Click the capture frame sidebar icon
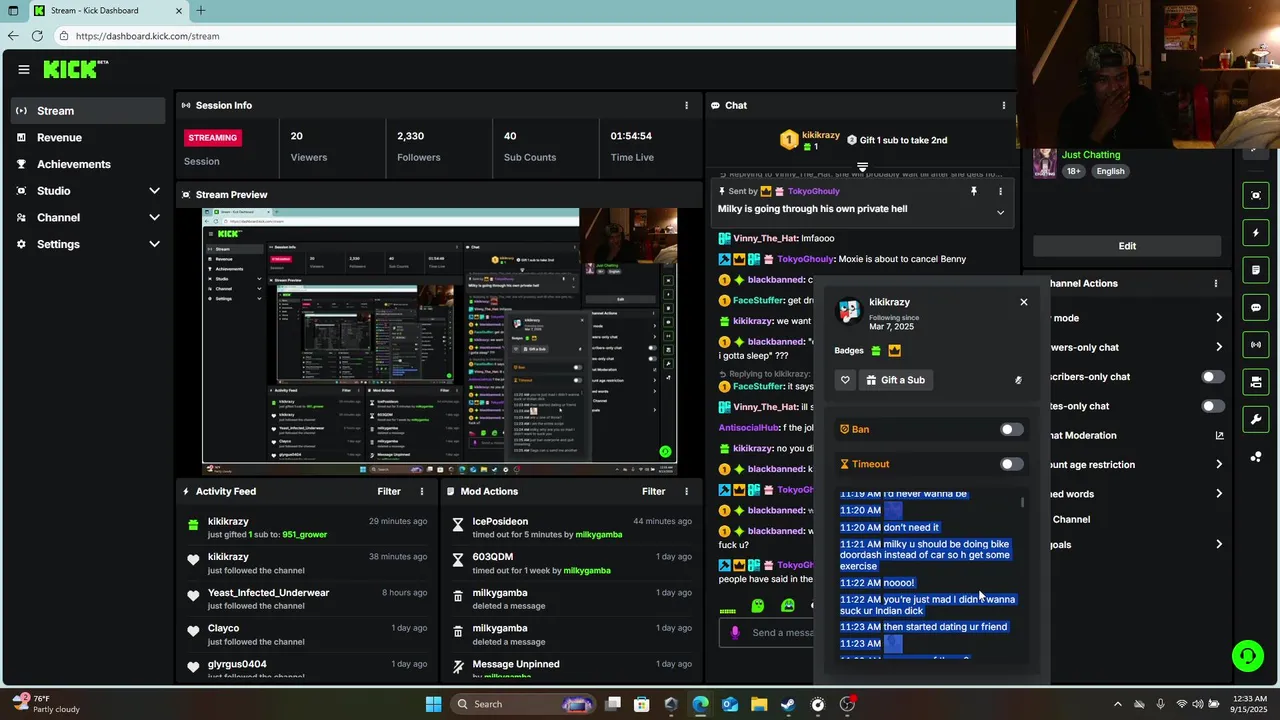 coord(1256,195)
